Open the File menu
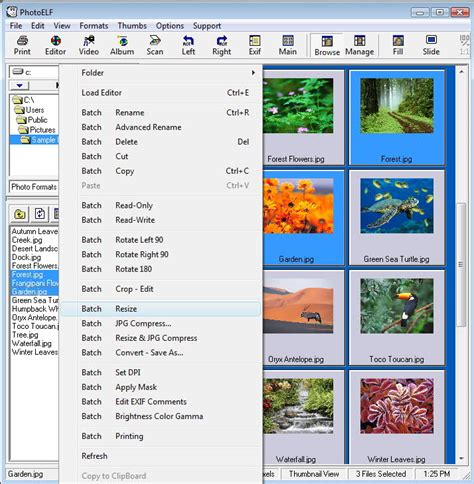This screenshot has height=484, width=474. [x=16, y=26]
